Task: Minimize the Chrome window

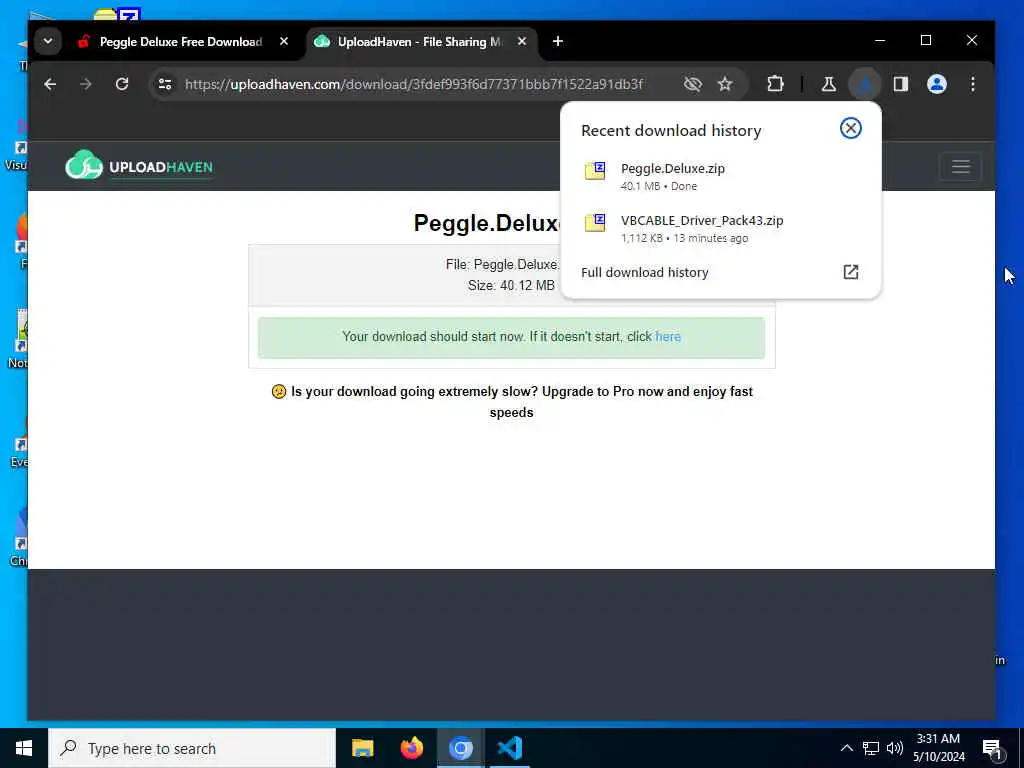Action: coord(880,40)
